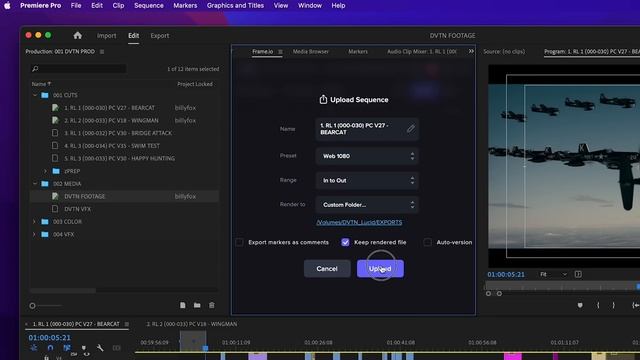The width and height of the screenshot is (640, 360).
Task: Add marker in Program monitor
Action: click(x=580, y=305)
